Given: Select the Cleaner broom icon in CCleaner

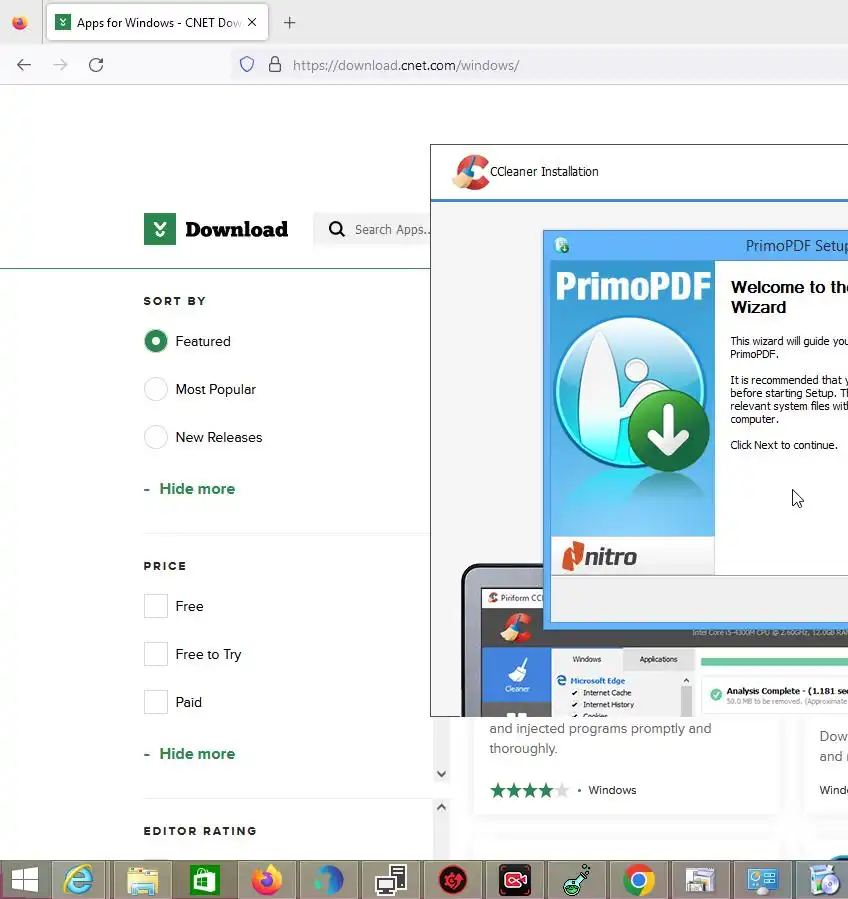Looking at the screenshot, I should click(x=517, y=674).
